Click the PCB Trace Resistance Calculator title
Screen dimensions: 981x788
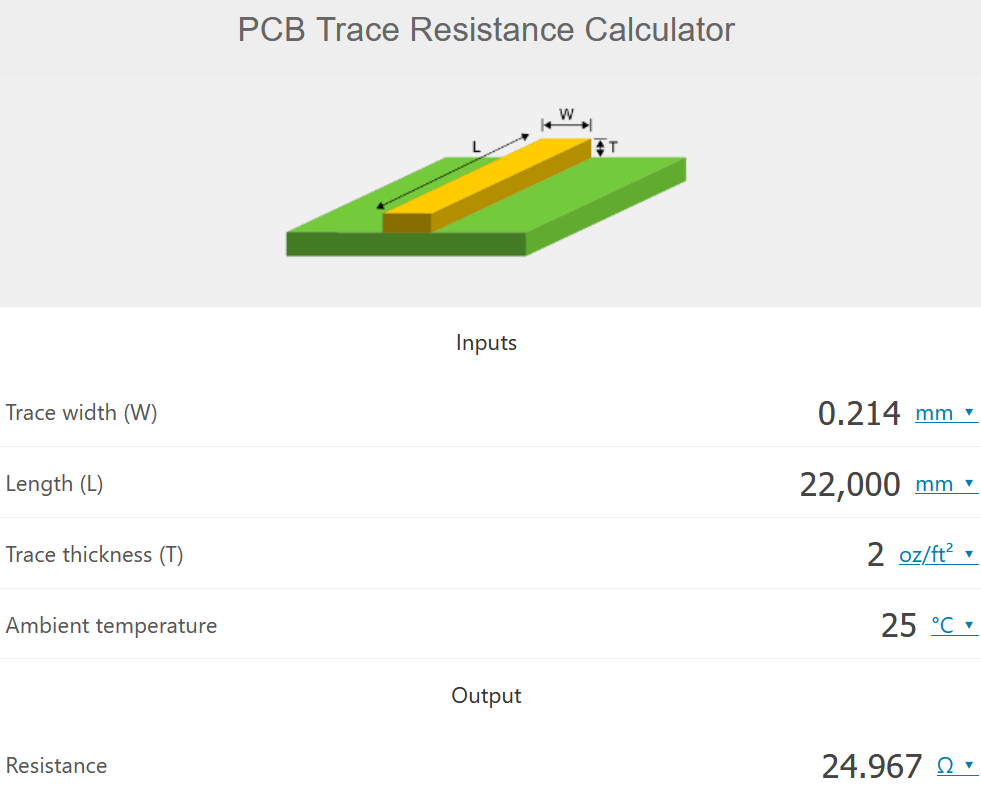click(486, 29)
